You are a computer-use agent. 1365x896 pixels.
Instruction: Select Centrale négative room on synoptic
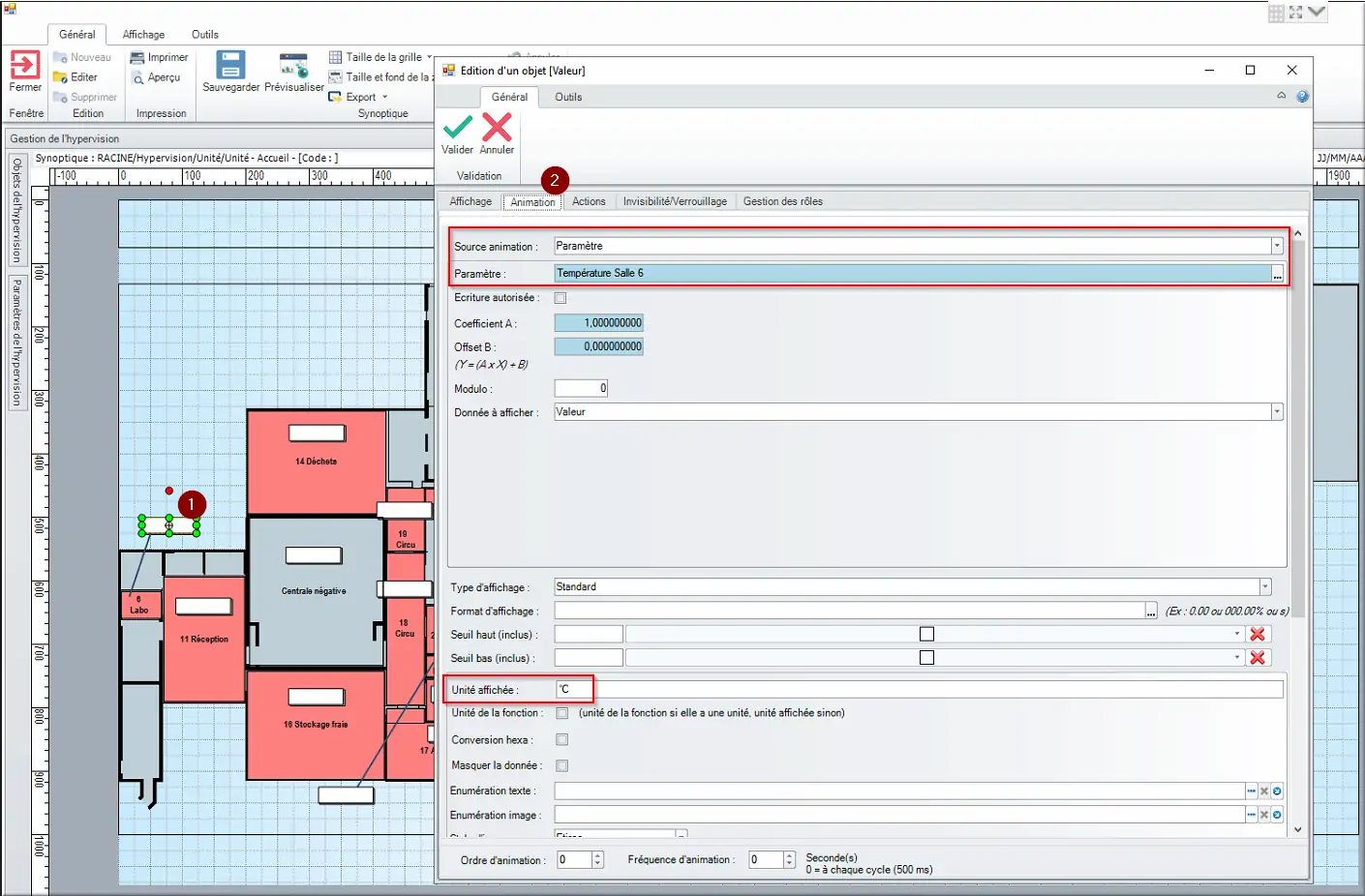pyautogui.click(x=315, y=591)
